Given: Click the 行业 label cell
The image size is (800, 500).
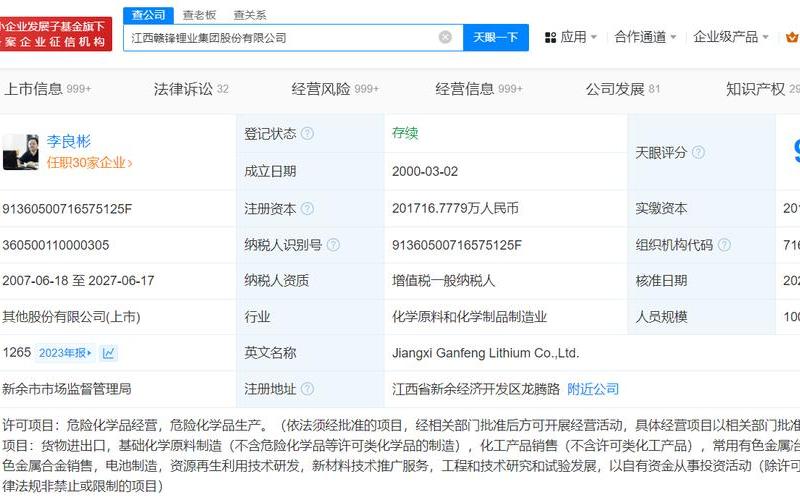Looking at the screenshot, I should tap(310, 317).
